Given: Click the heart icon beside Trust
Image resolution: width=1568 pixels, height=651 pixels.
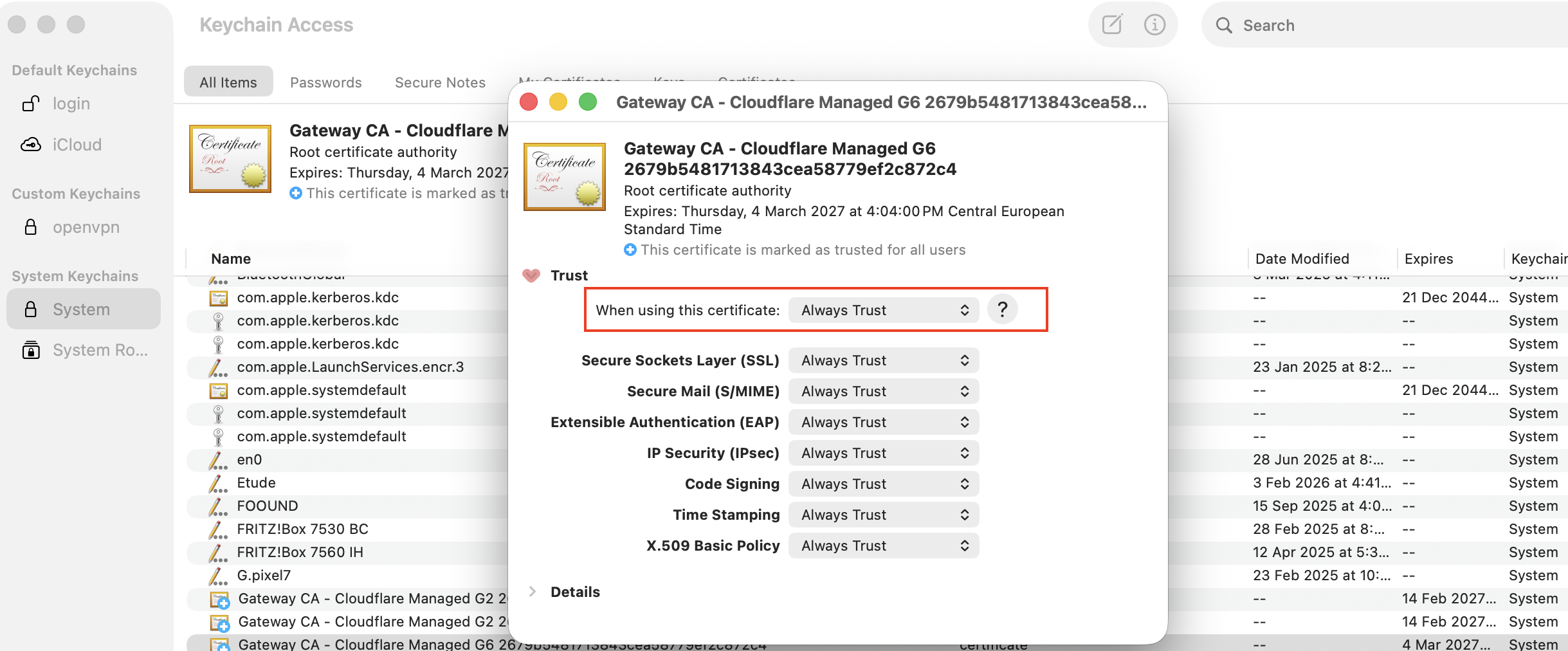Looking at the screenshot, I should [531, 275].
